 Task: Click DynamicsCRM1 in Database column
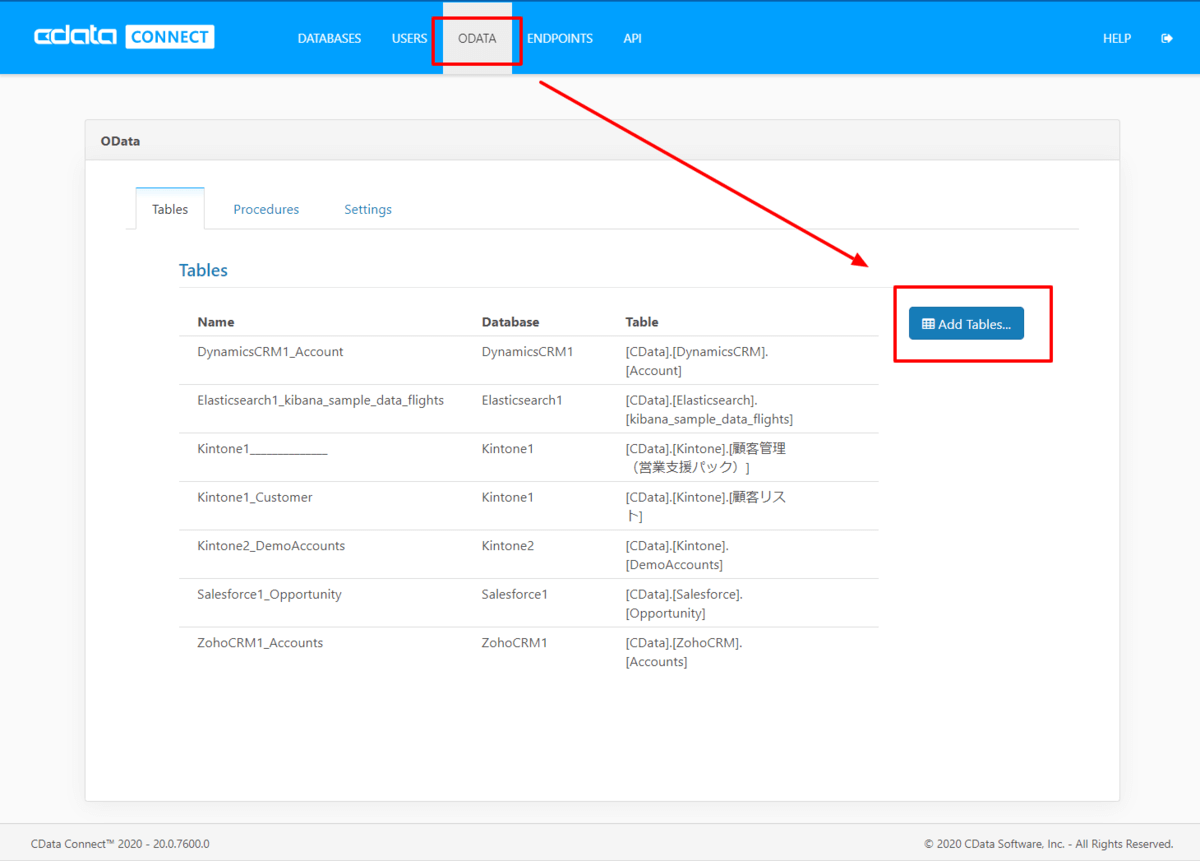click(x=527, y=352)
